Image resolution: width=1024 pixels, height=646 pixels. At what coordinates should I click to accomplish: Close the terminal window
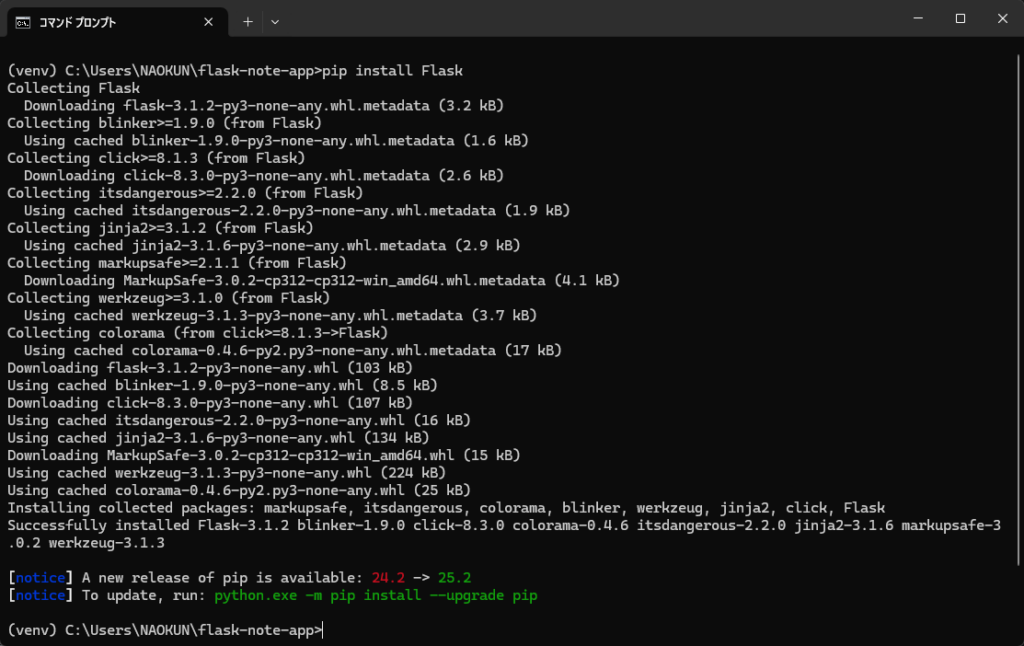click(x=1002, y=18)
